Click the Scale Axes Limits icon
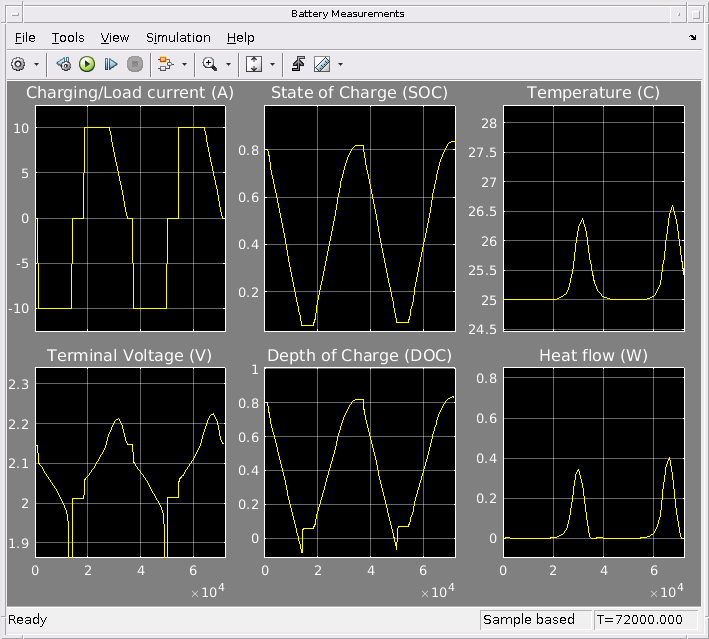 coord(253,64)
